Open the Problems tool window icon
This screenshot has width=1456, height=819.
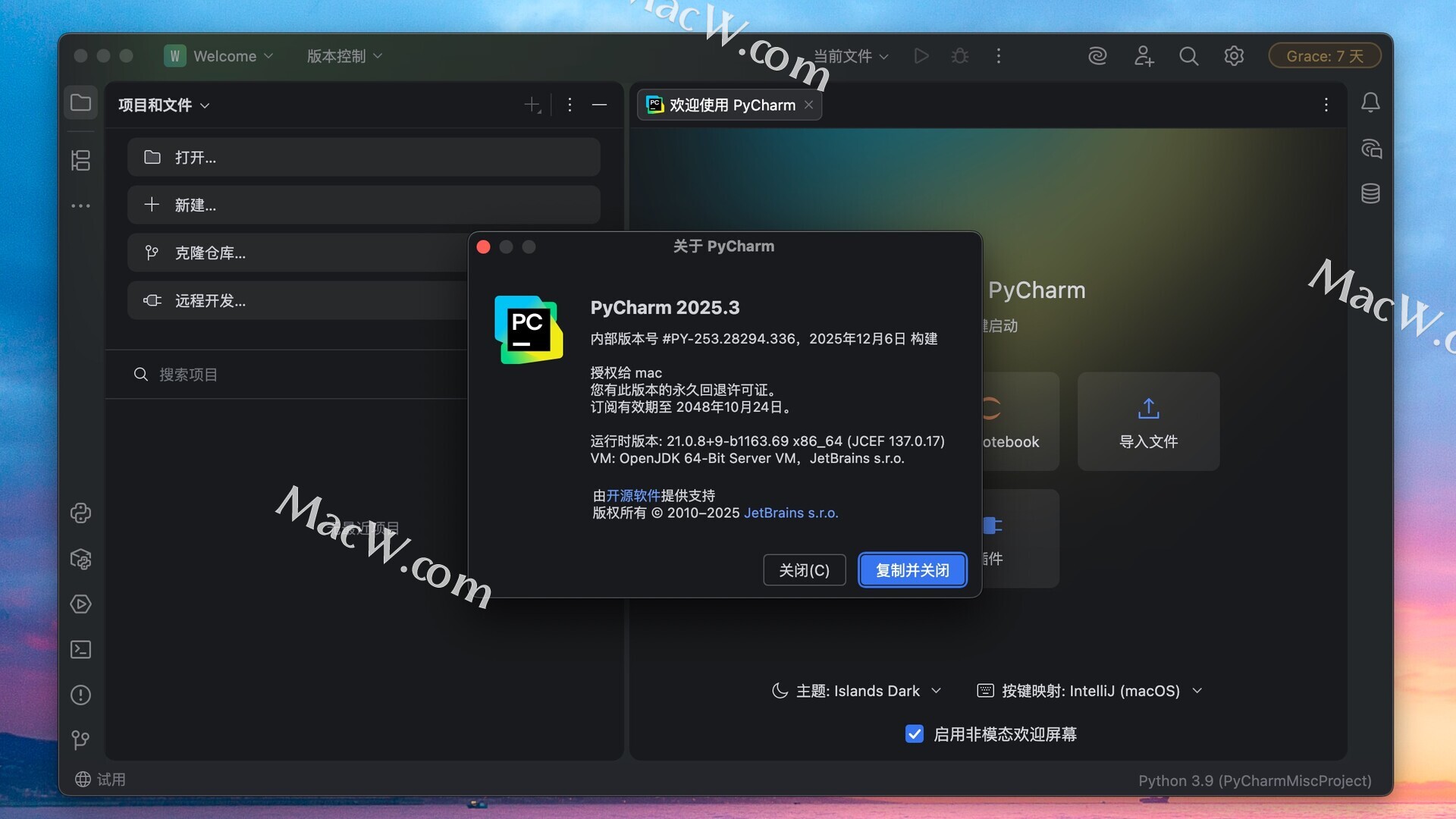(80, 695)
